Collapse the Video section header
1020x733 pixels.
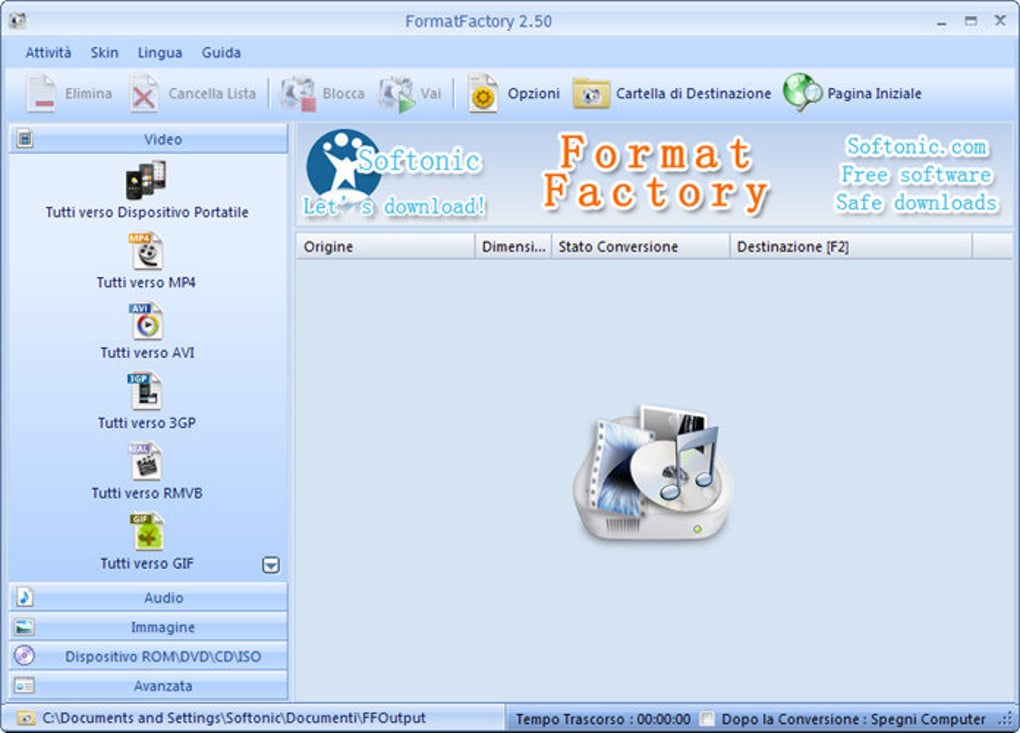(148, 139)
